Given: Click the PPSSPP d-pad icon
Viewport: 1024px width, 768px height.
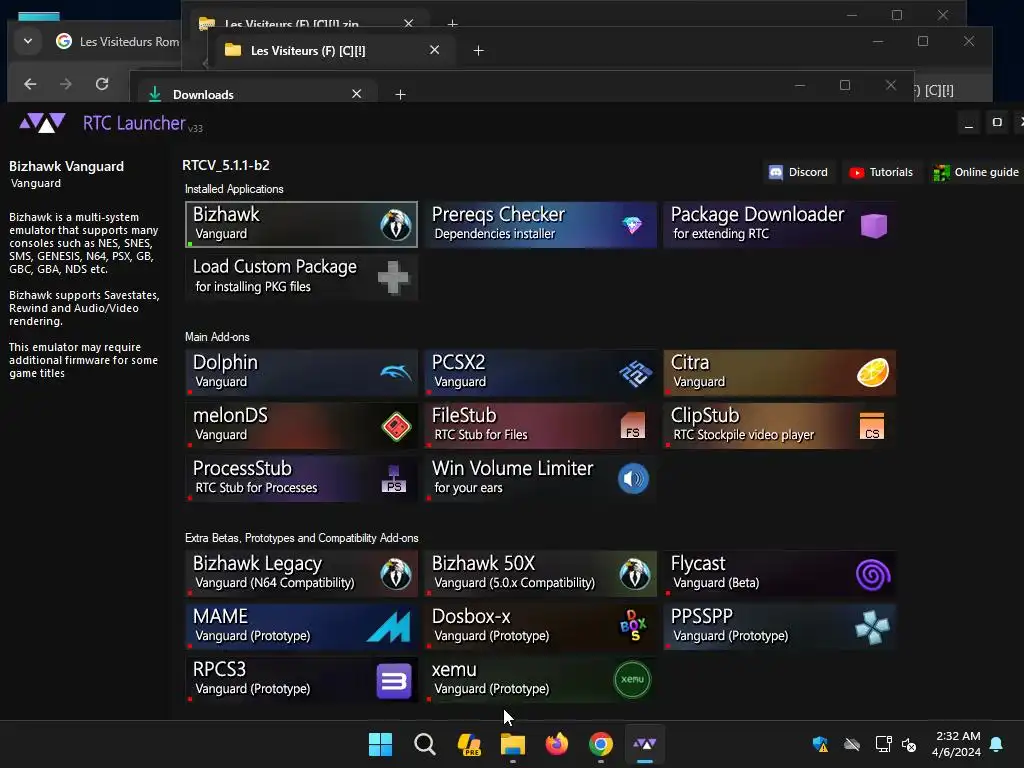Looking at the screenshot, I should (x=872, y=627).
